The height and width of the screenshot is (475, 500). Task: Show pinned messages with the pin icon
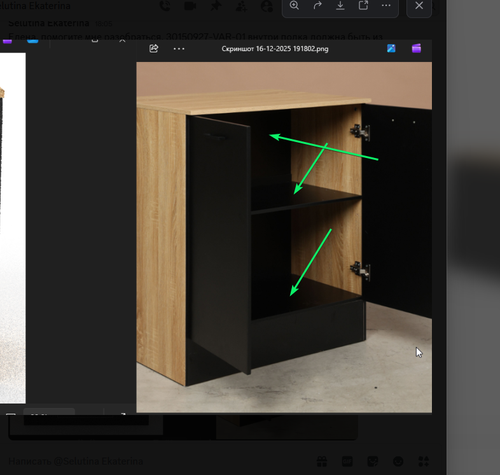[216, 6]
